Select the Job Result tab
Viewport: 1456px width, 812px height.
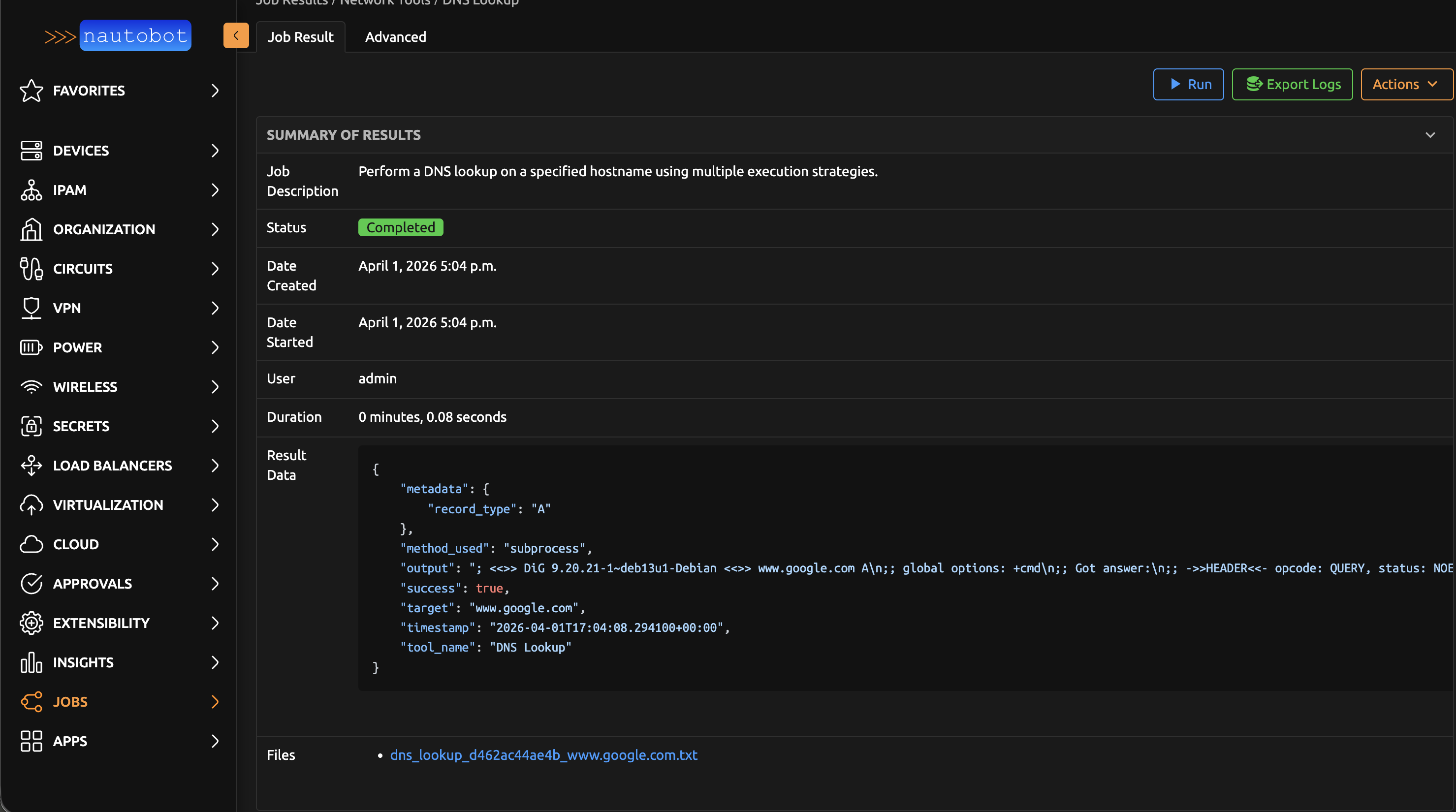pos(300,37)
